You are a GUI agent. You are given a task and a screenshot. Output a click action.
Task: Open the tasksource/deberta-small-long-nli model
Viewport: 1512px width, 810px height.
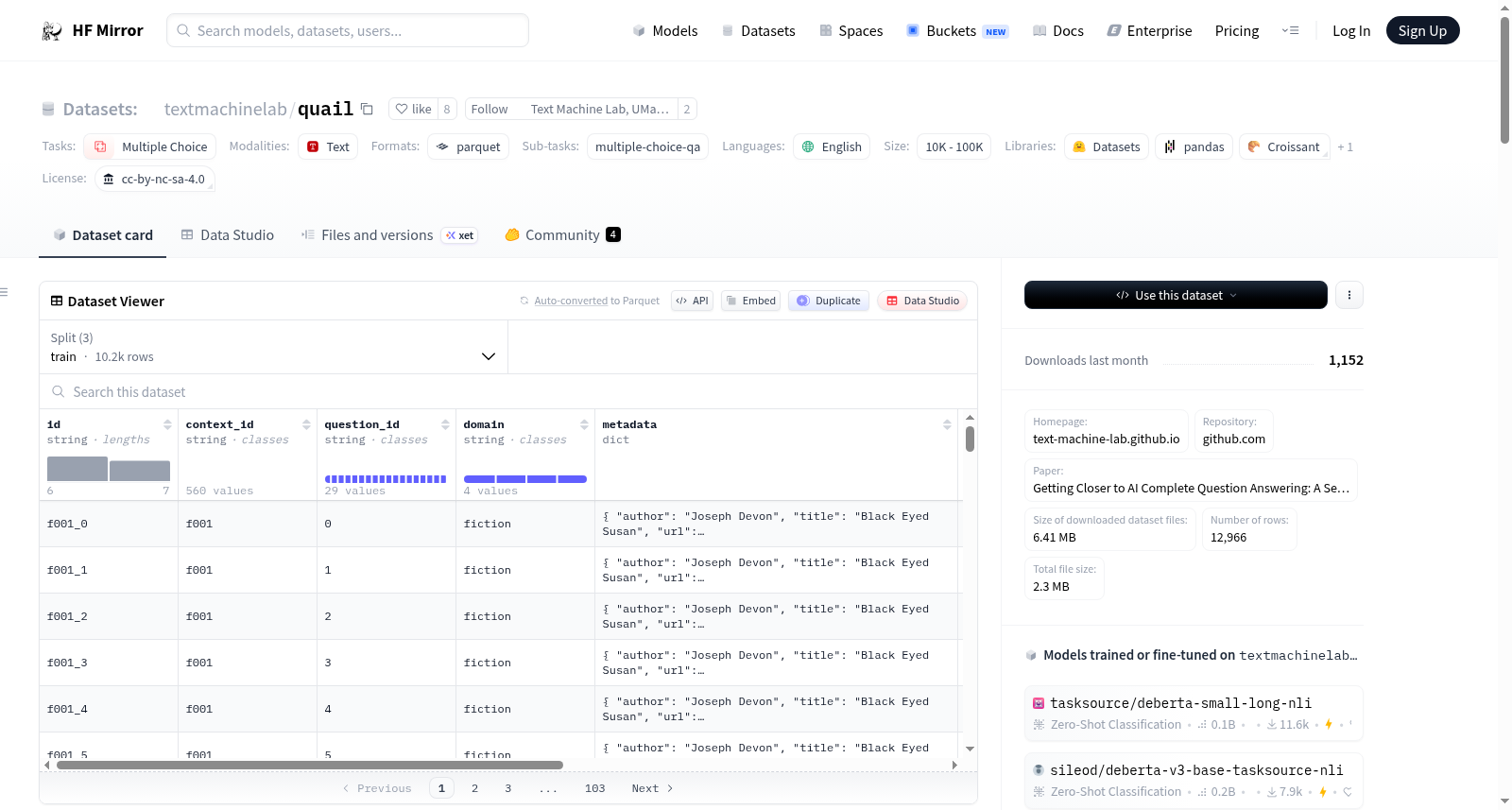coord(1194,713)
